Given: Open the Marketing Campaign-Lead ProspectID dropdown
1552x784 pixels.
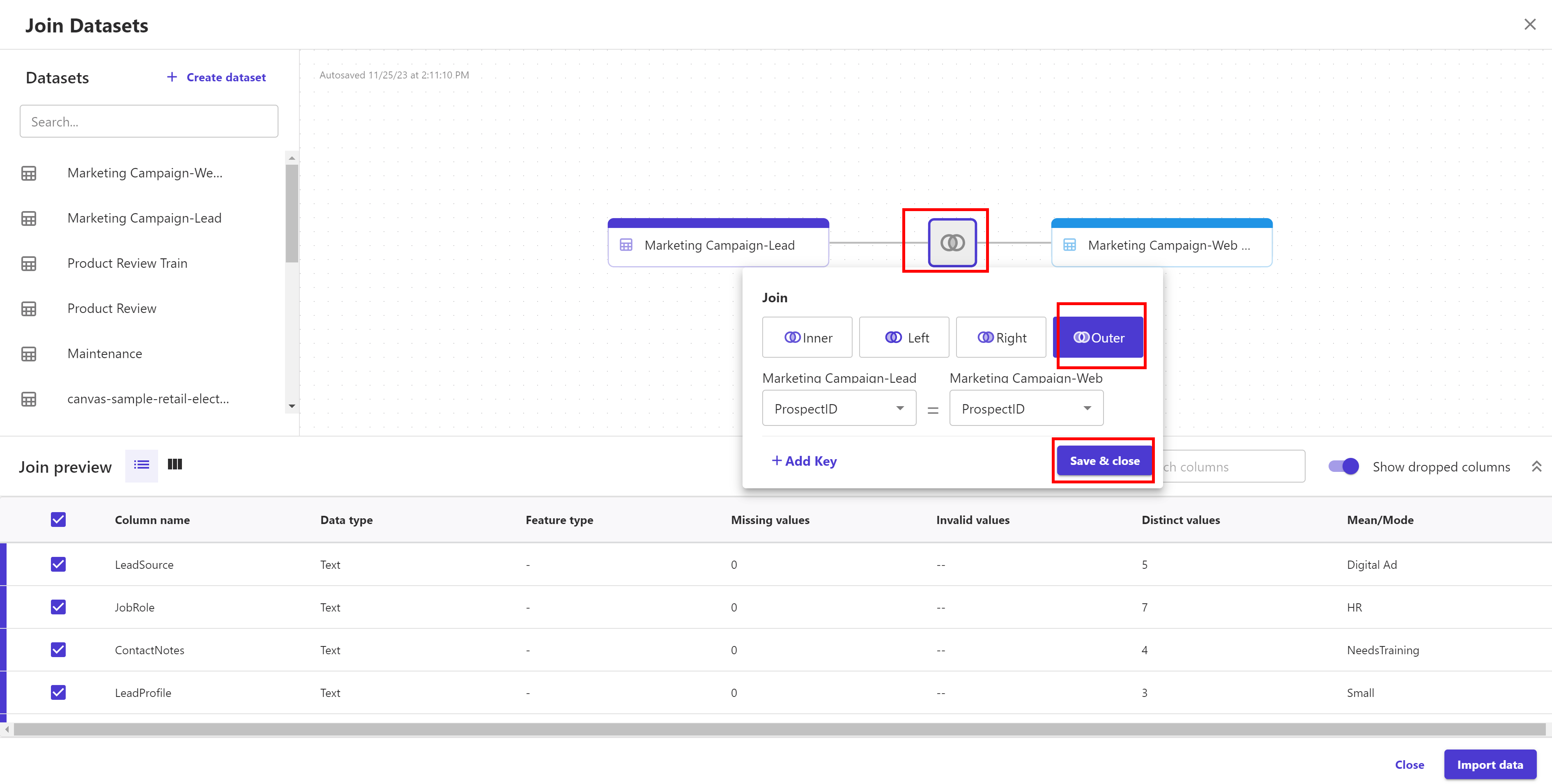Looking at the screenshot, I should point(839,409).
